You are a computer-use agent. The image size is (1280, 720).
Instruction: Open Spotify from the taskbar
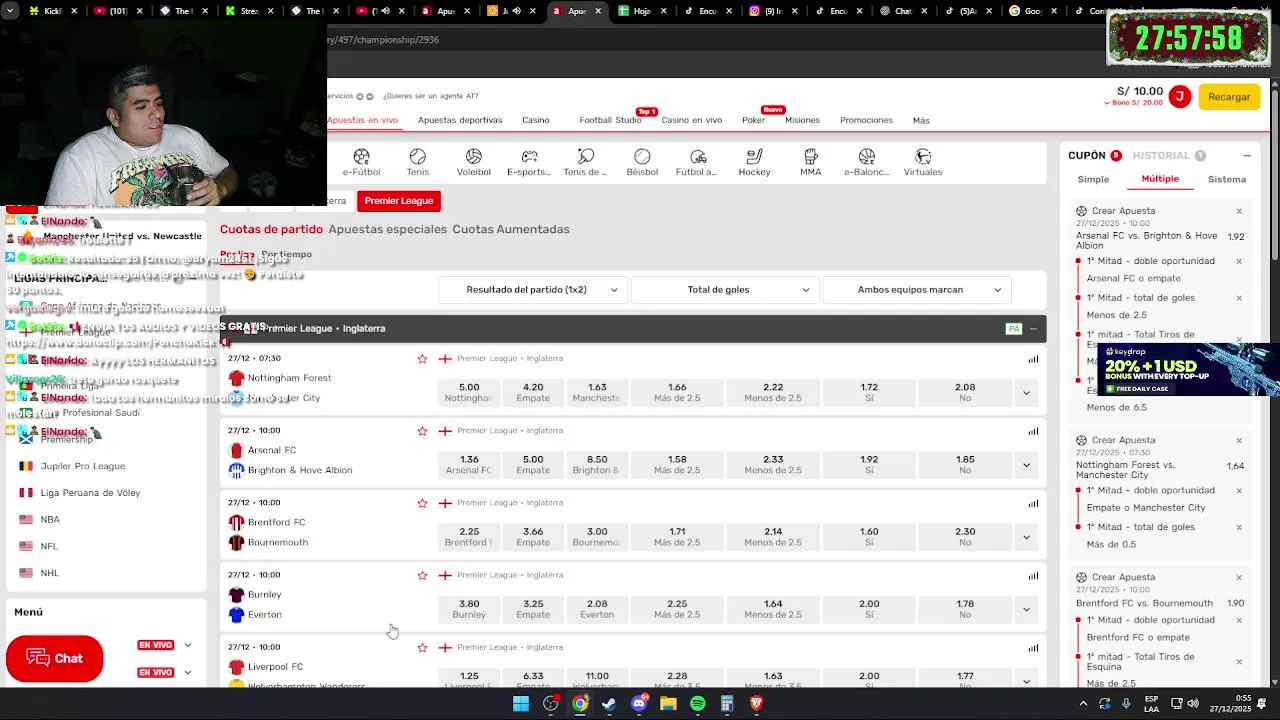[x=698, y=704]
